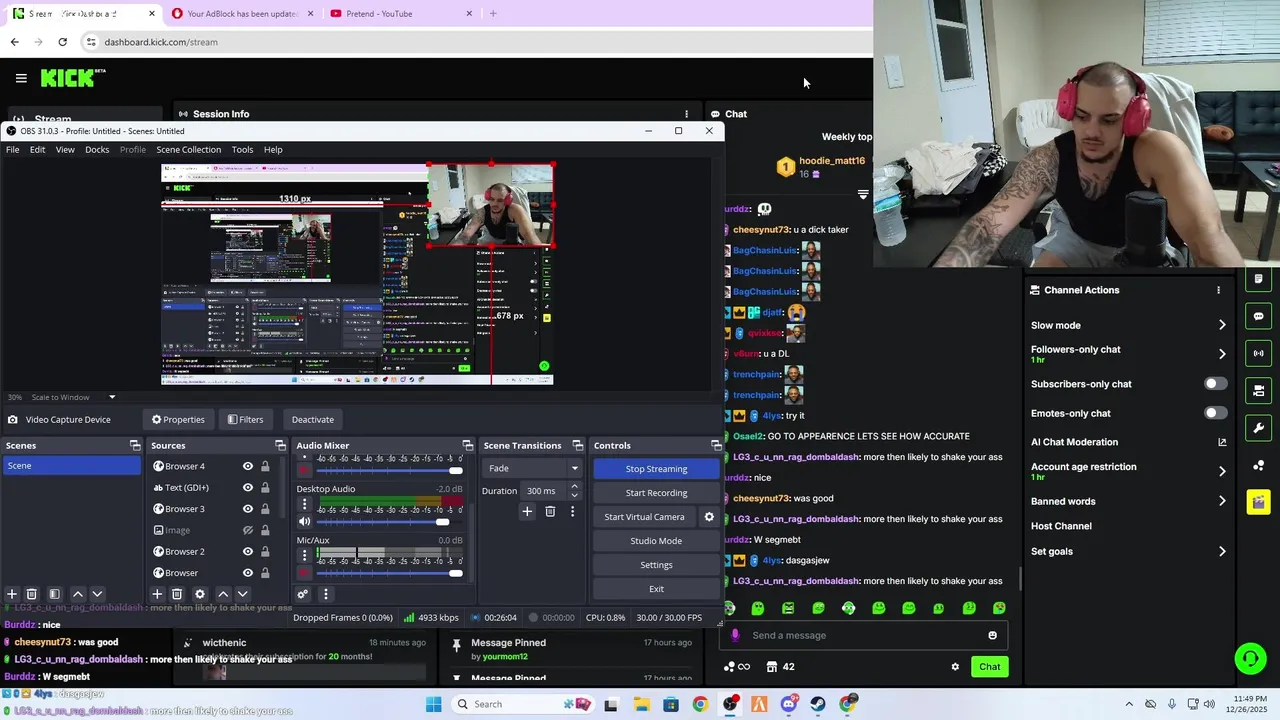Move source down in Sources dock
1280x720 pixels.
point(242,594)
